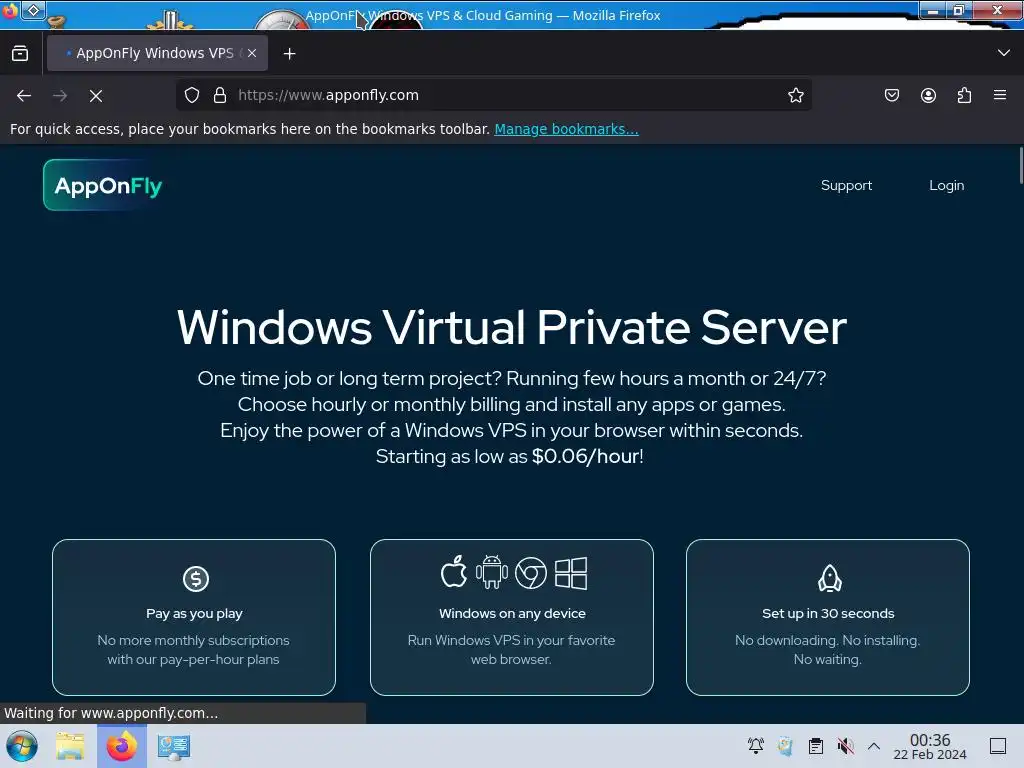Select the Windows on any device heading

click(x=512, y=614)
